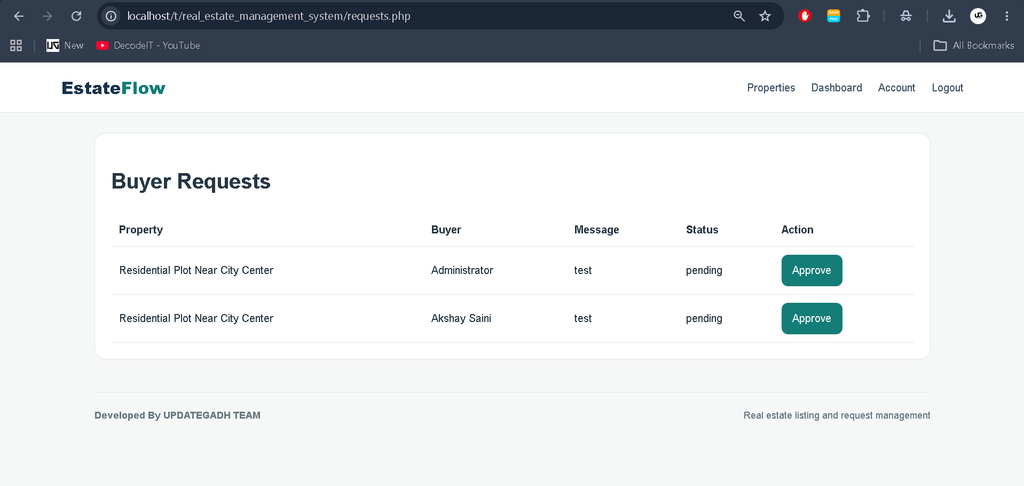
Task: Click the incognito-style glasses icon
Action: point(905,16)
